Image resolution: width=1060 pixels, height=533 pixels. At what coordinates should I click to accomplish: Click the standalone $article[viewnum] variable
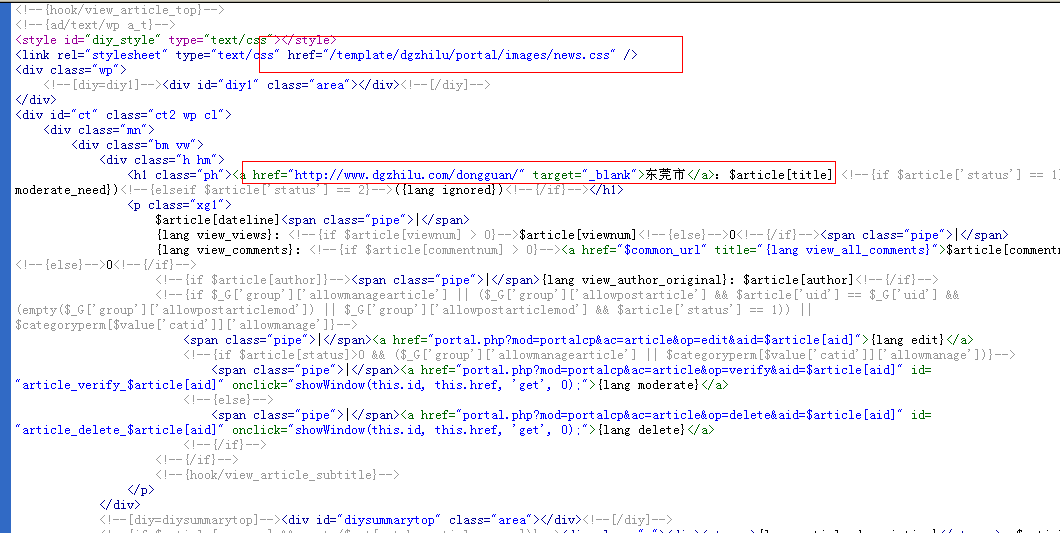click(x=578, y=235)
